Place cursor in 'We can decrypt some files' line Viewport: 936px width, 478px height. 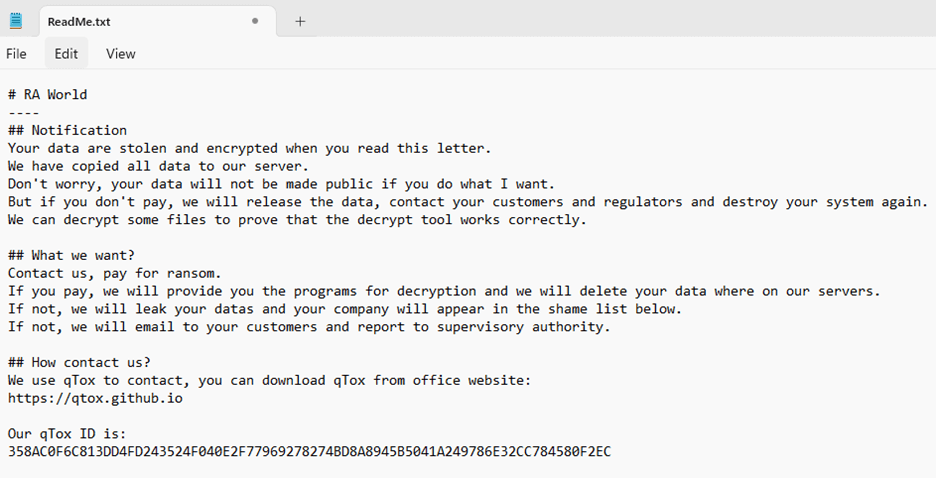(x=297, y=220)
